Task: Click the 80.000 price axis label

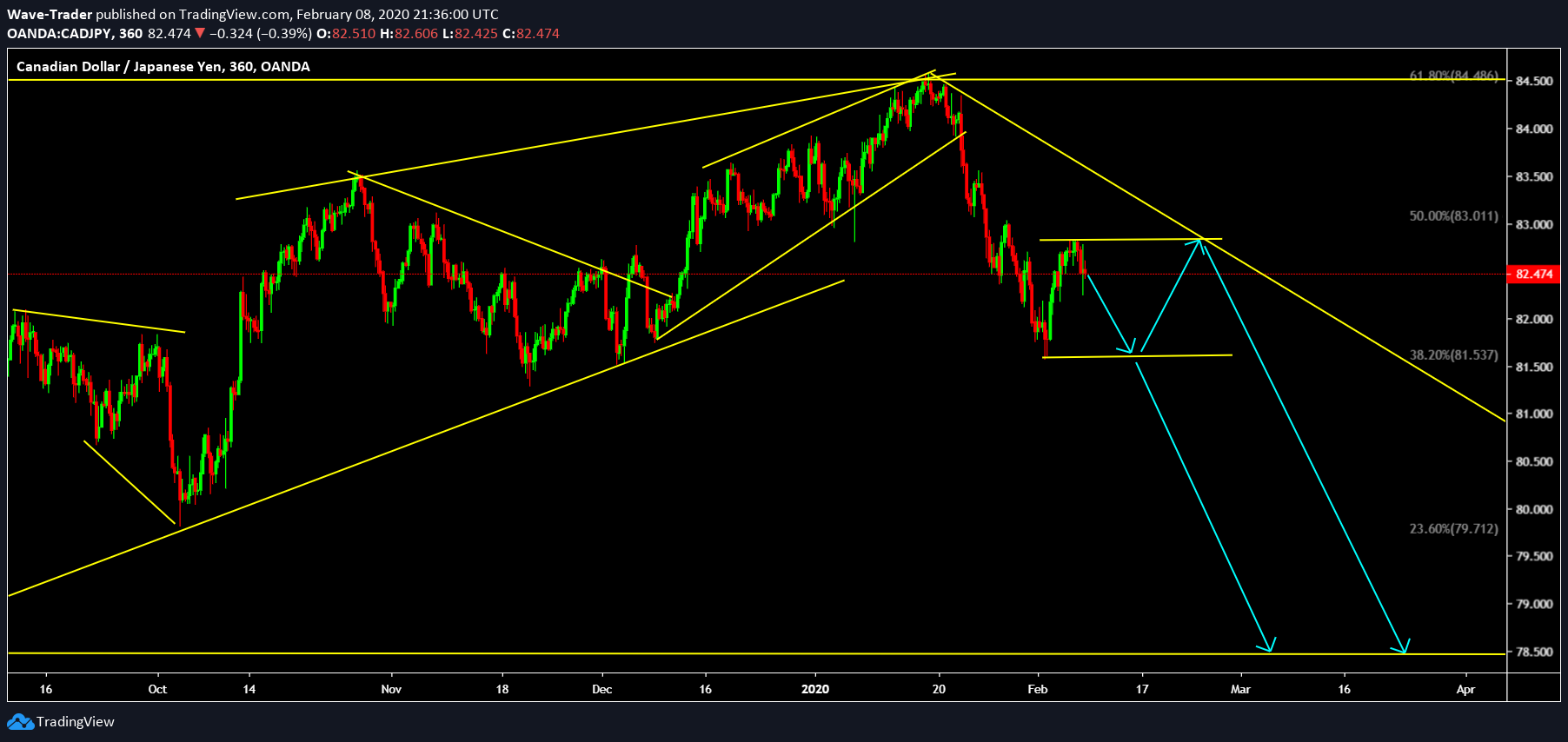Action: (x=1534, y=509)
